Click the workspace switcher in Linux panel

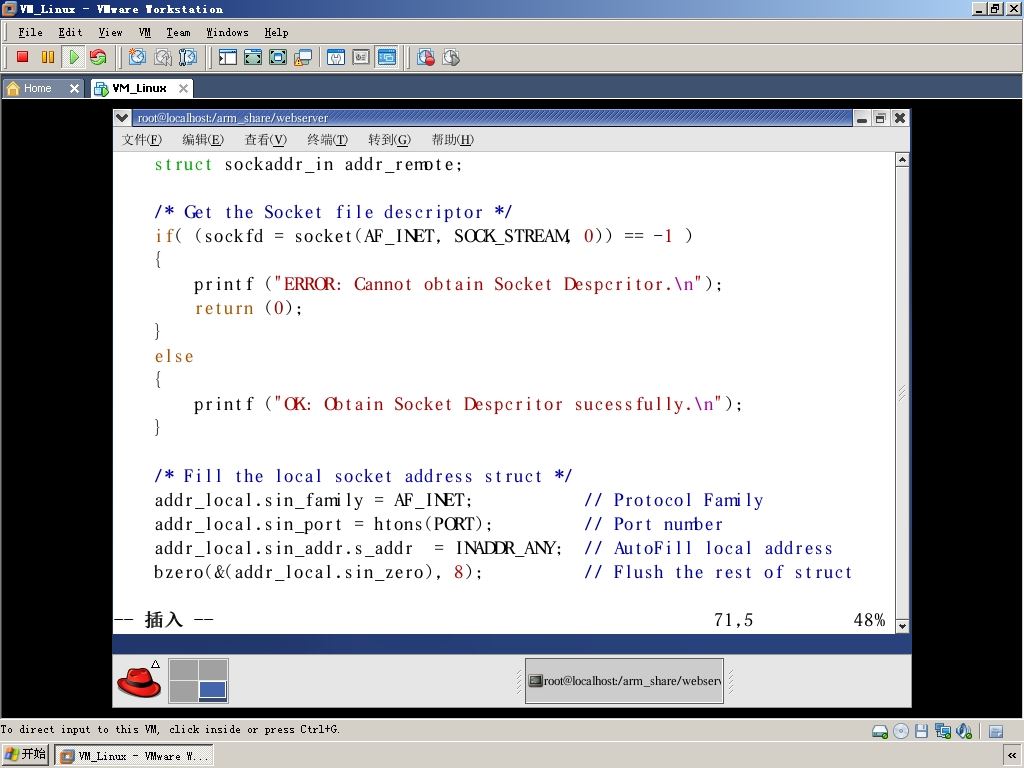(x=199, y=680)
